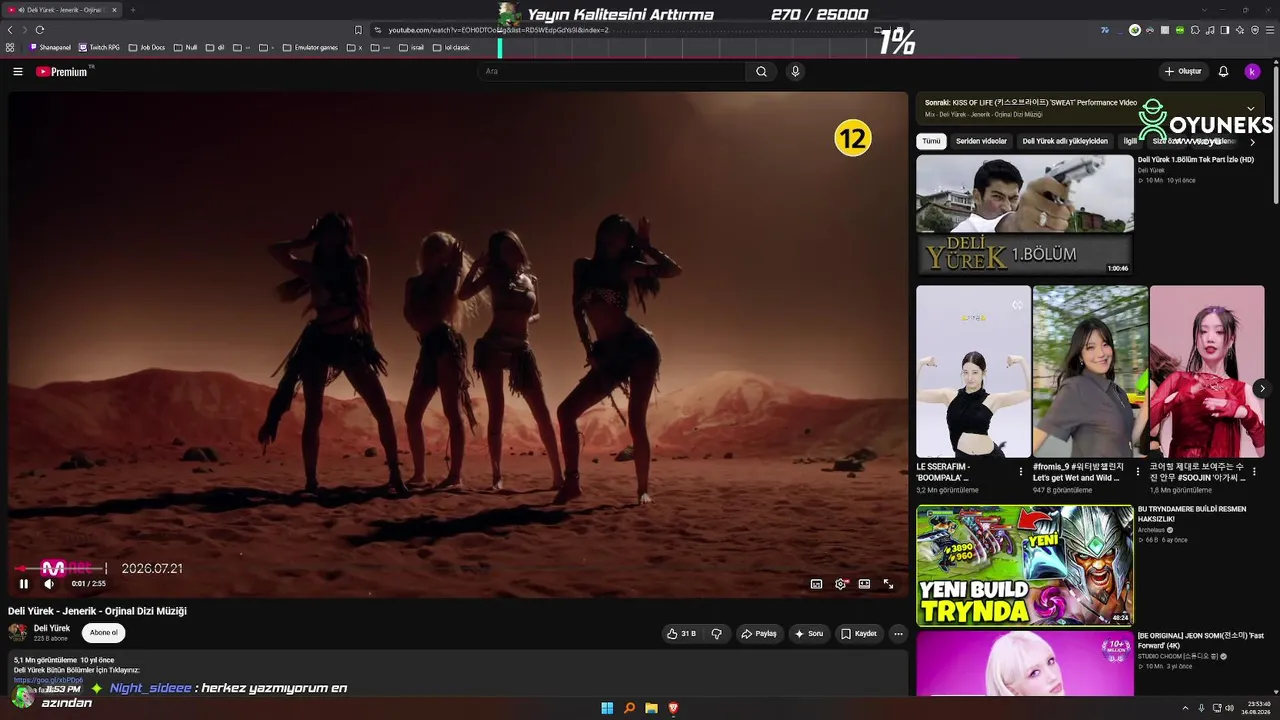Select Deli Yürek adlı yükleyiciden chip
The image size is (1280, 720).
[1065, 142]
